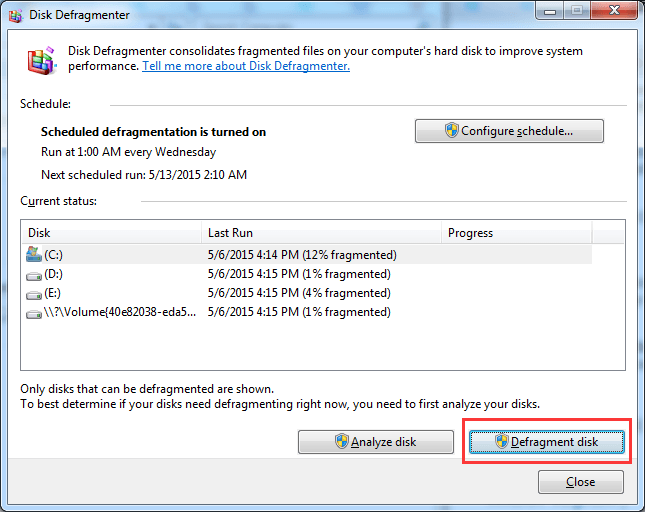Select the E: row showing 4% fragmented
Image resolution: width=645 pixels, height=512 pixels.
point(297,293)
